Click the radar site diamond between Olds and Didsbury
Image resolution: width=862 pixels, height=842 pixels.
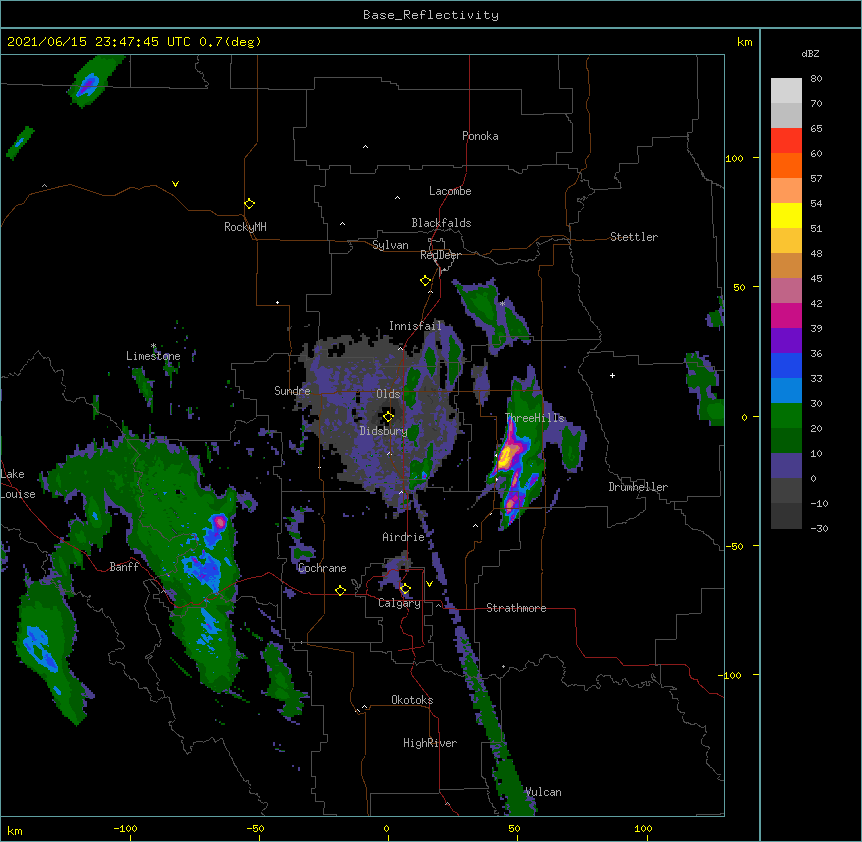(388, 417)
